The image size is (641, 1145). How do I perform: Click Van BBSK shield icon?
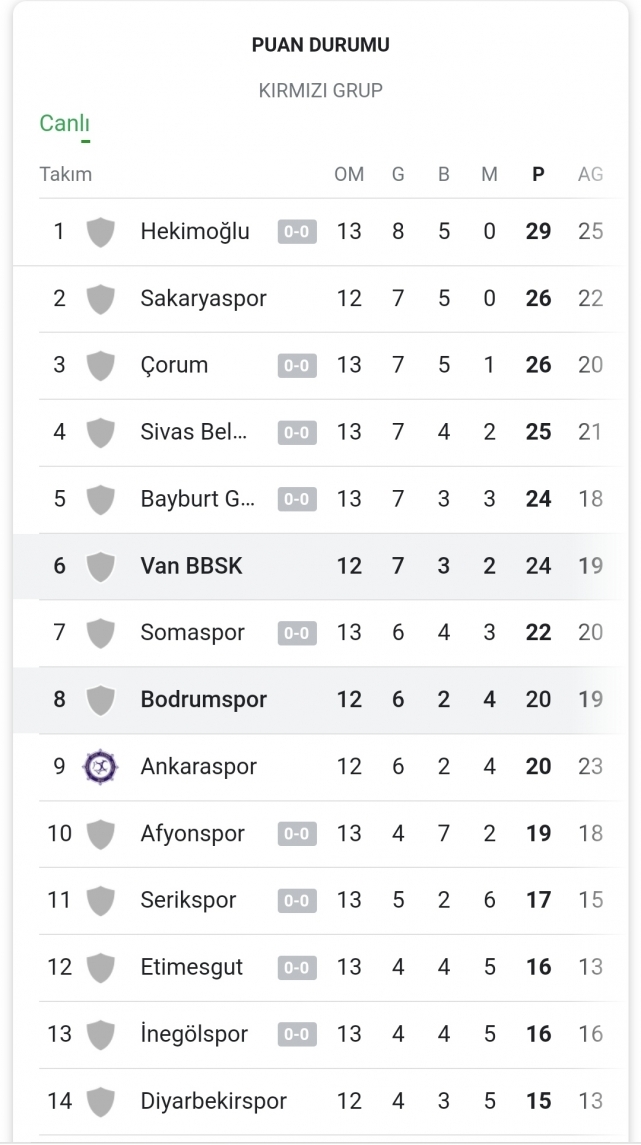(x=100, y=566)
